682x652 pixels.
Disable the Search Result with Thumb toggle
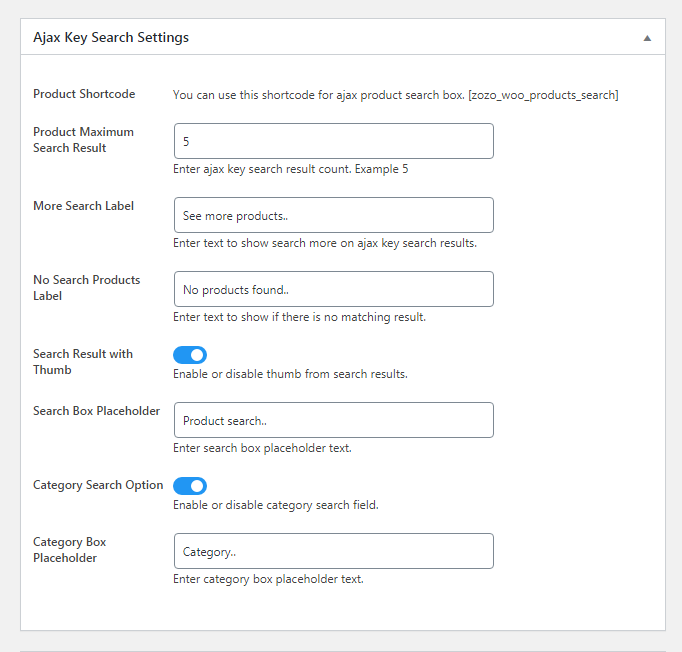click(190, 355)
